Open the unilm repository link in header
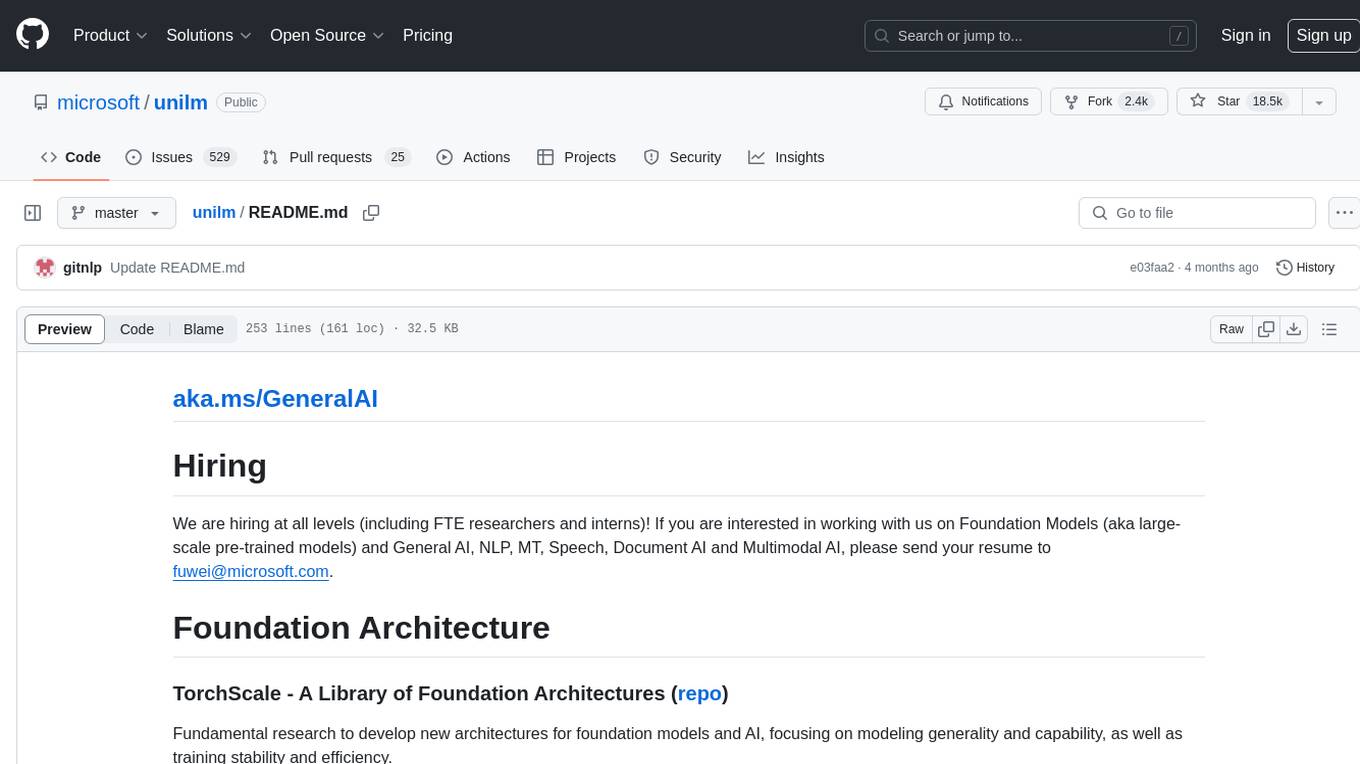The height and width of the screenshot is (764, 1360). (x=180, y=102)
